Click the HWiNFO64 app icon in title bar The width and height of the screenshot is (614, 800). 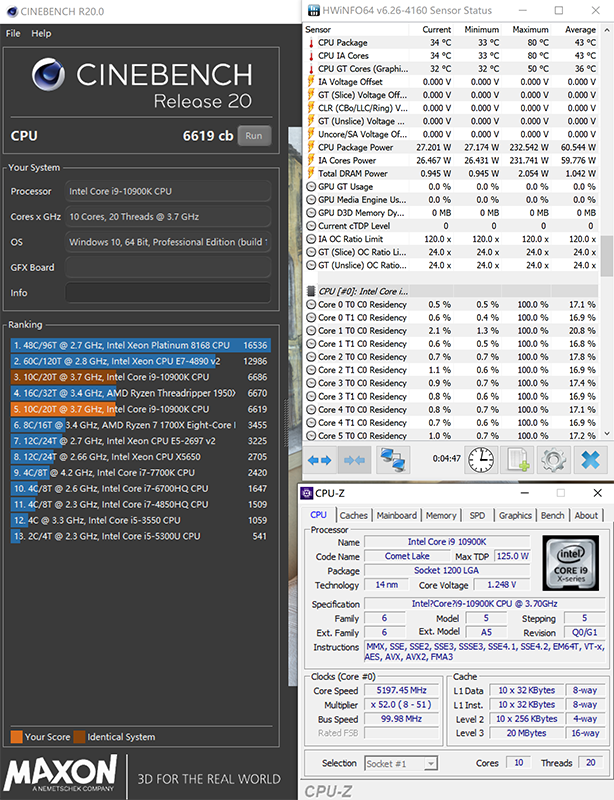point(313,10)
